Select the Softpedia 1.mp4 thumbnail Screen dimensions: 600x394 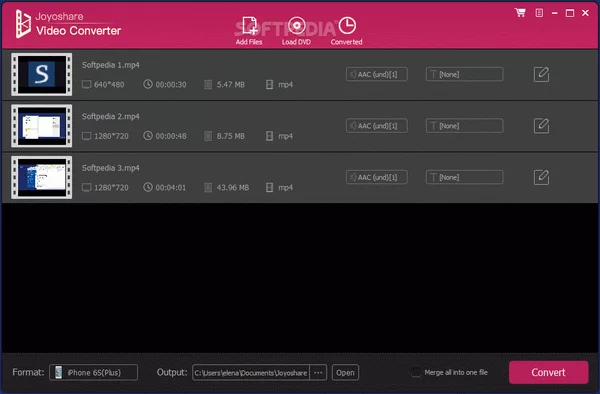(42, 74)
